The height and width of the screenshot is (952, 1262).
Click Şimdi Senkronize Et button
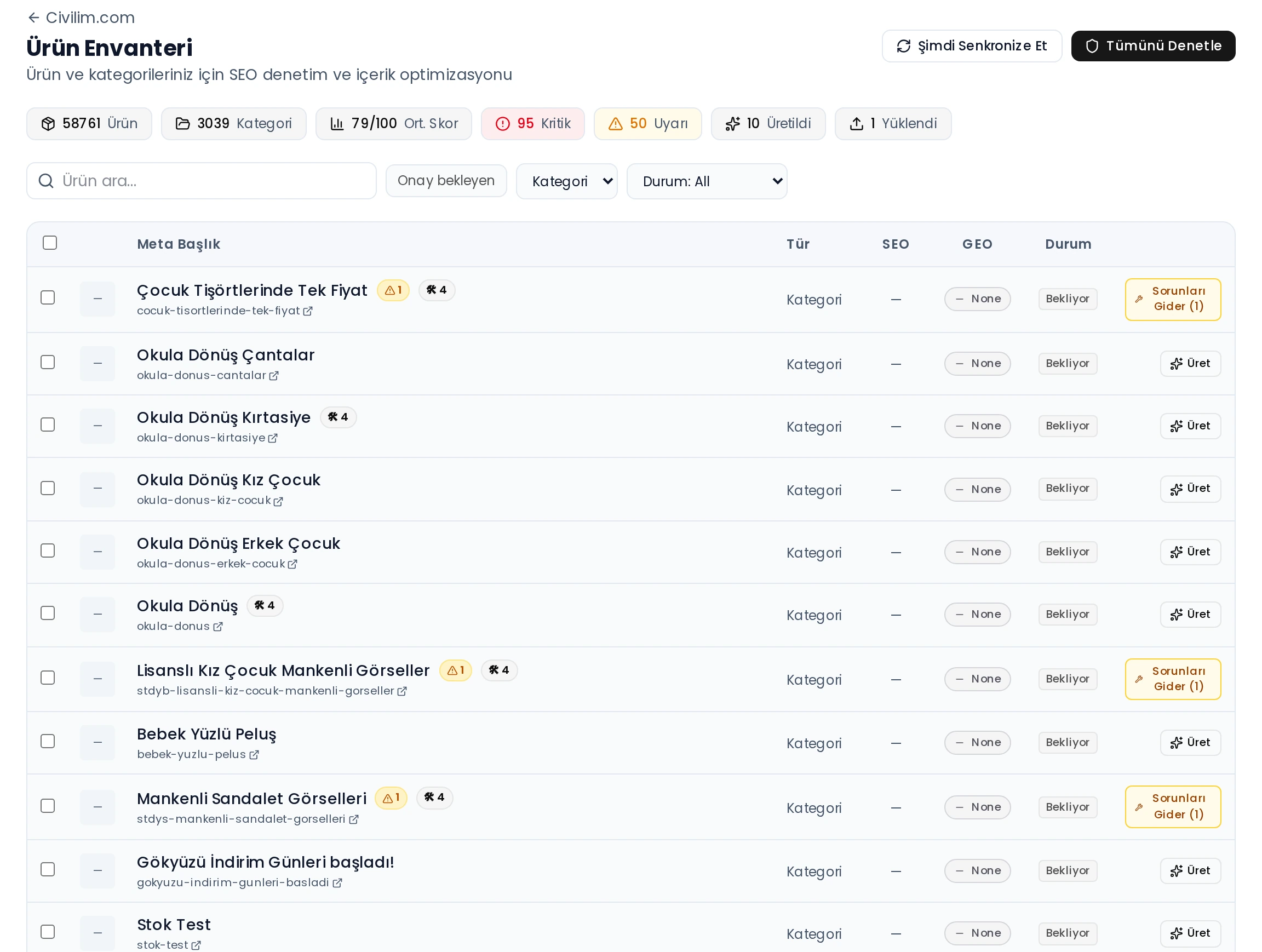971,45
